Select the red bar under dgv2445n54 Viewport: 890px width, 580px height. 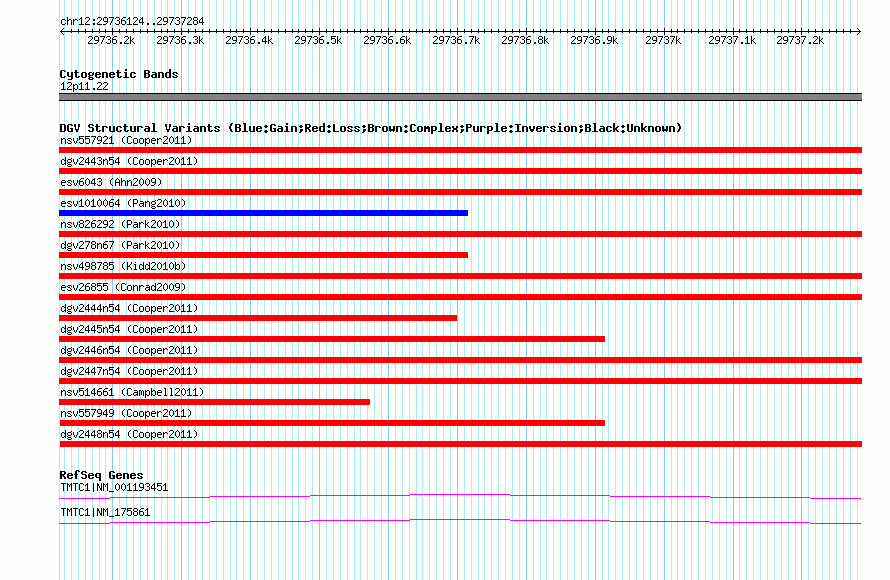coord(332,339)
